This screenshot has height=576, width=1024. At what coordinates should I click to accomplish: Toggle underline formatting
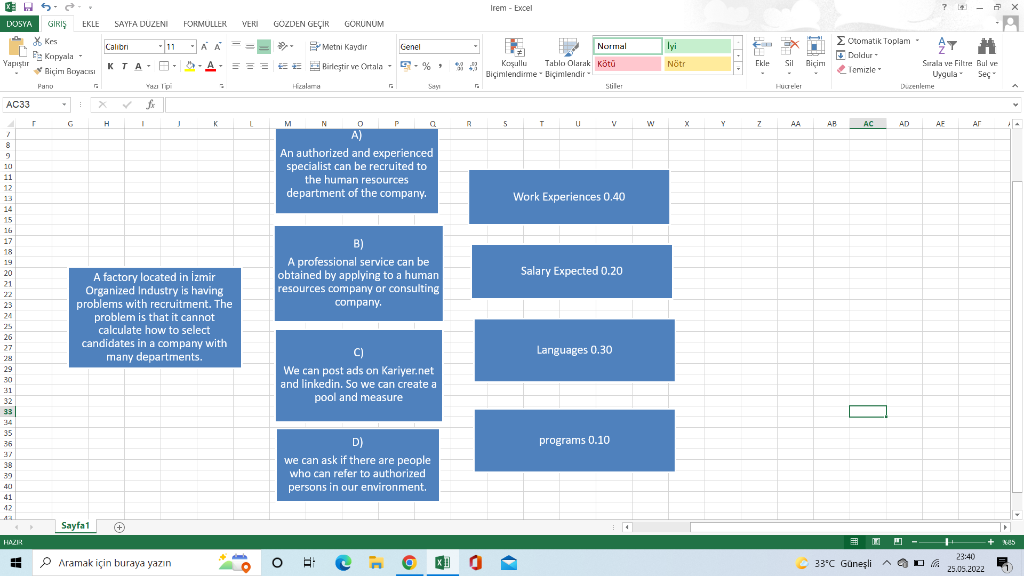click(x=138, y=64)
